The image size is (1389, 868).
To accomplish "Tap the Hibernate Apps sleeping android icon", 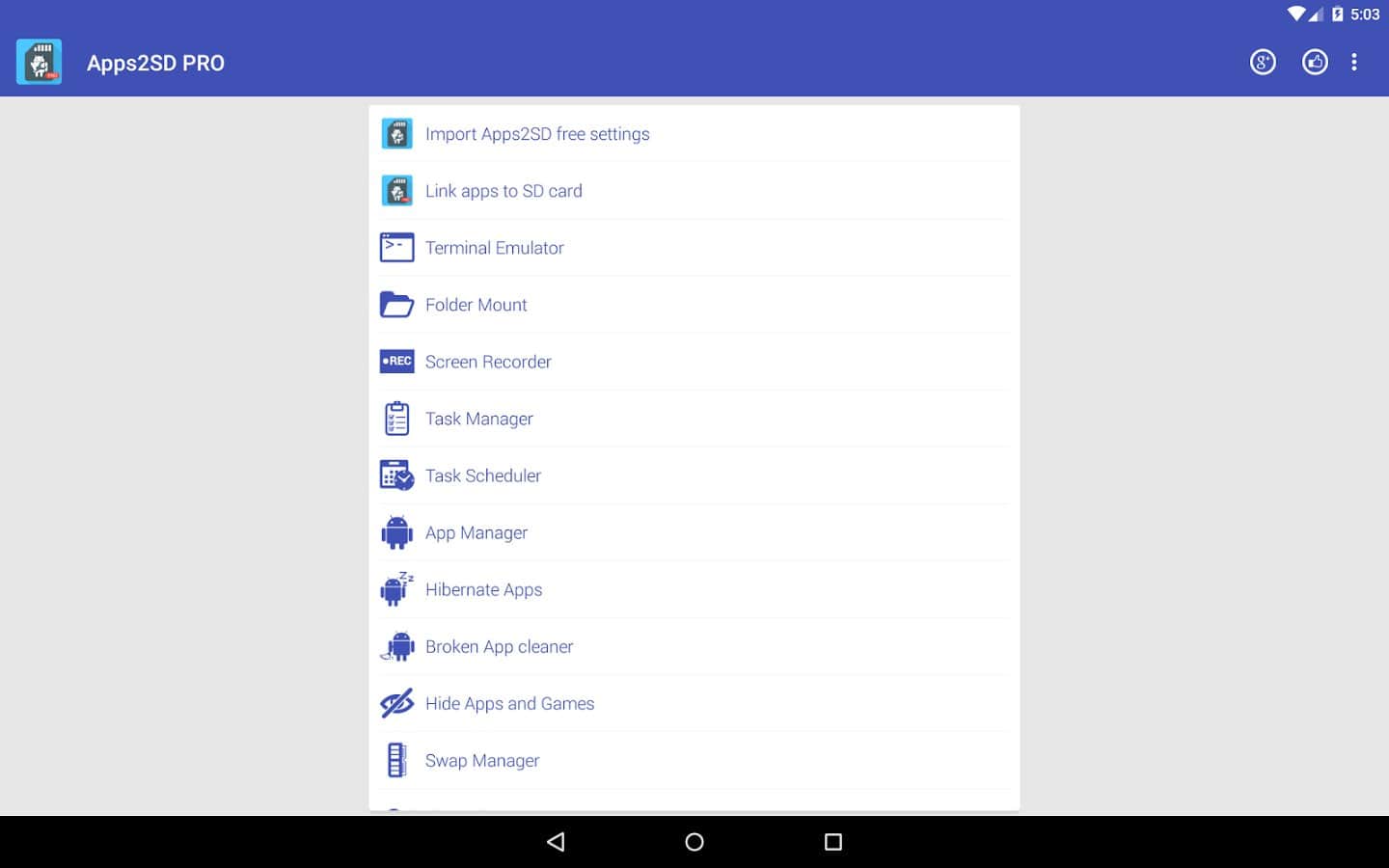I will pos(396,589).
